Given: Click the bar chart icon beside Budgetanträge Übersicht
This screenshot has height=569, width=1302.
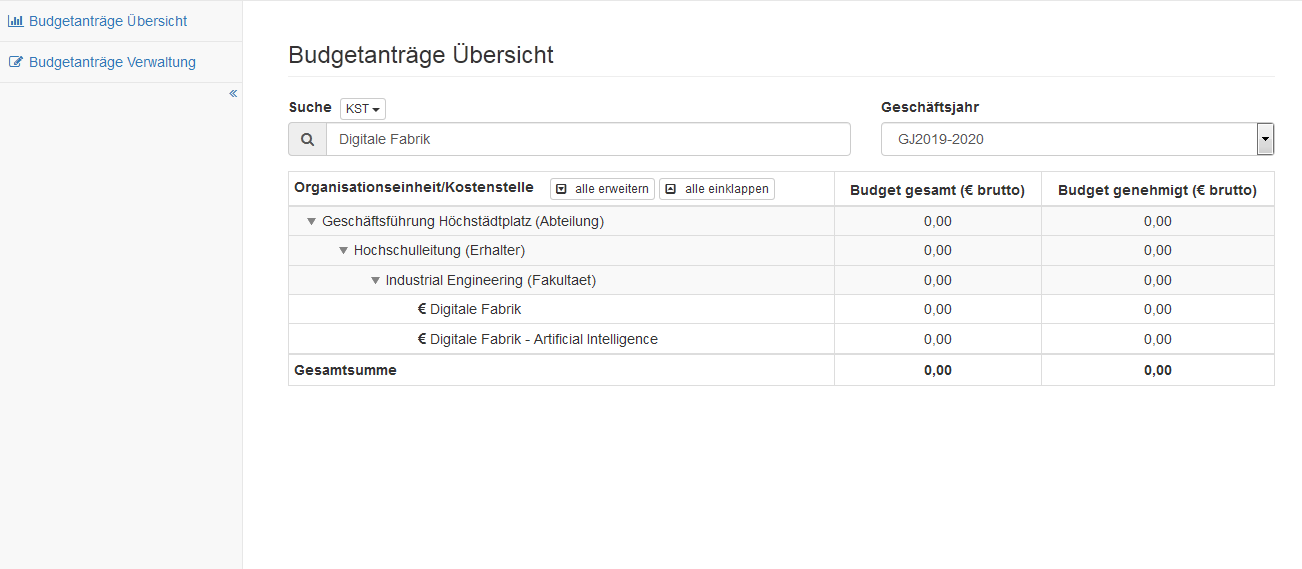Looking at the screenshot, I should coord(15,21).
